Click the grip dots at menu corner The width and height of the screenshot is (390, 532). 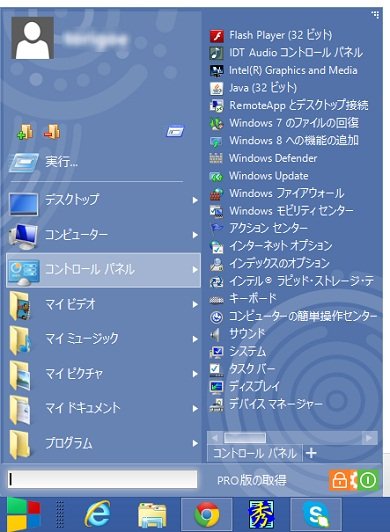(375, 15)
